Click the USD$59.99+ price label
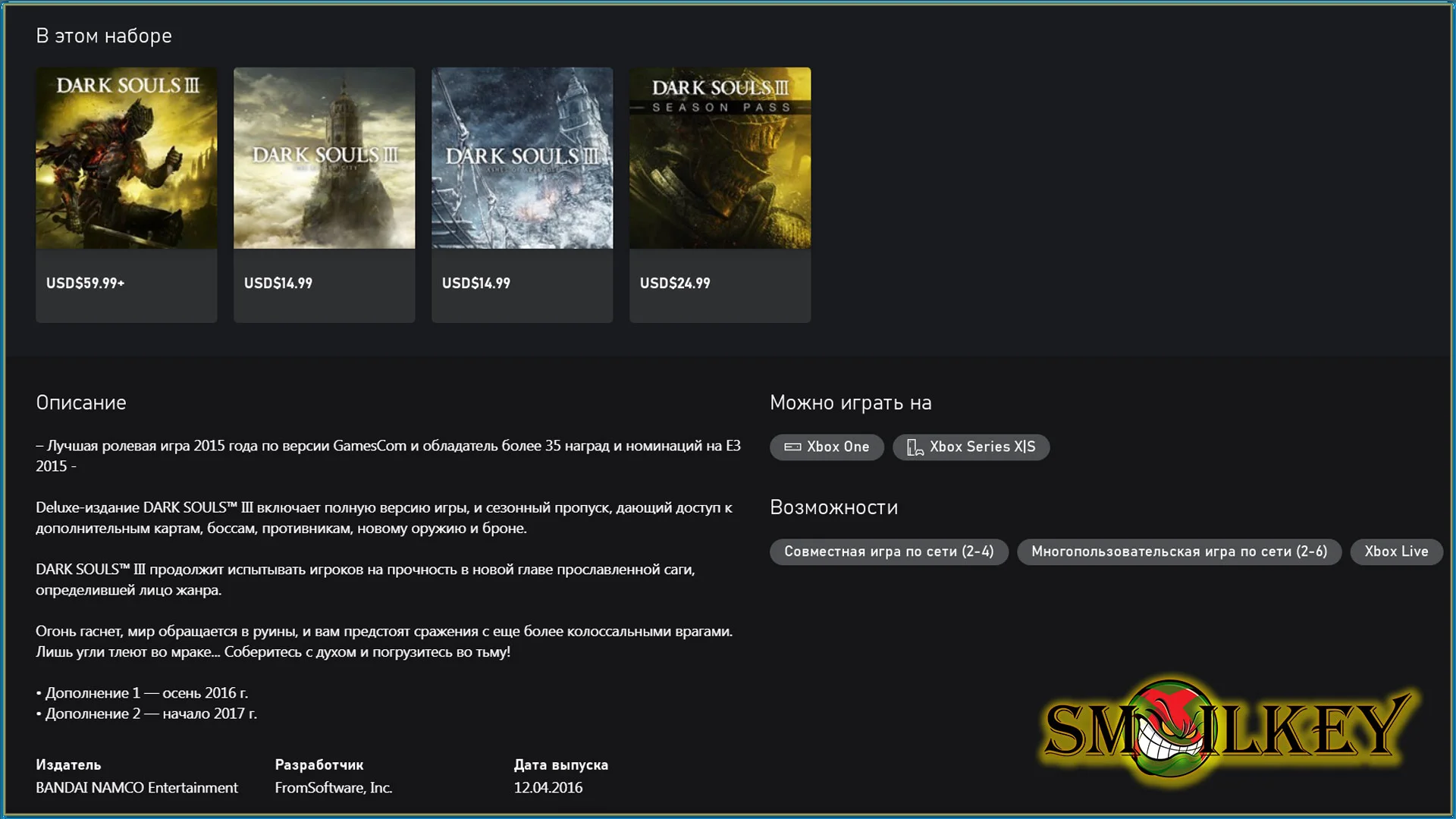This screenshot has height=819, width=1456. point(85,283)
